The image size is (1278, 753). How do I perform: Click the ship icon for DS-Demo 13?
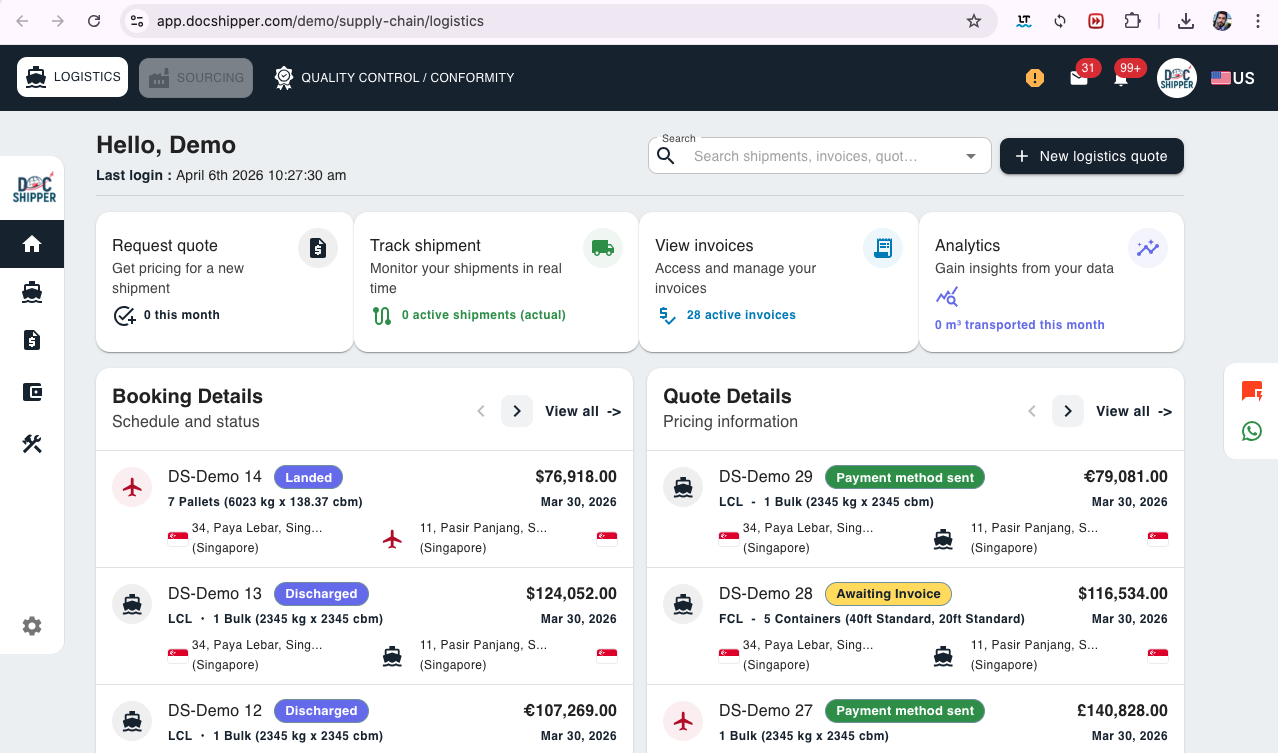click(x=132, y=604)
